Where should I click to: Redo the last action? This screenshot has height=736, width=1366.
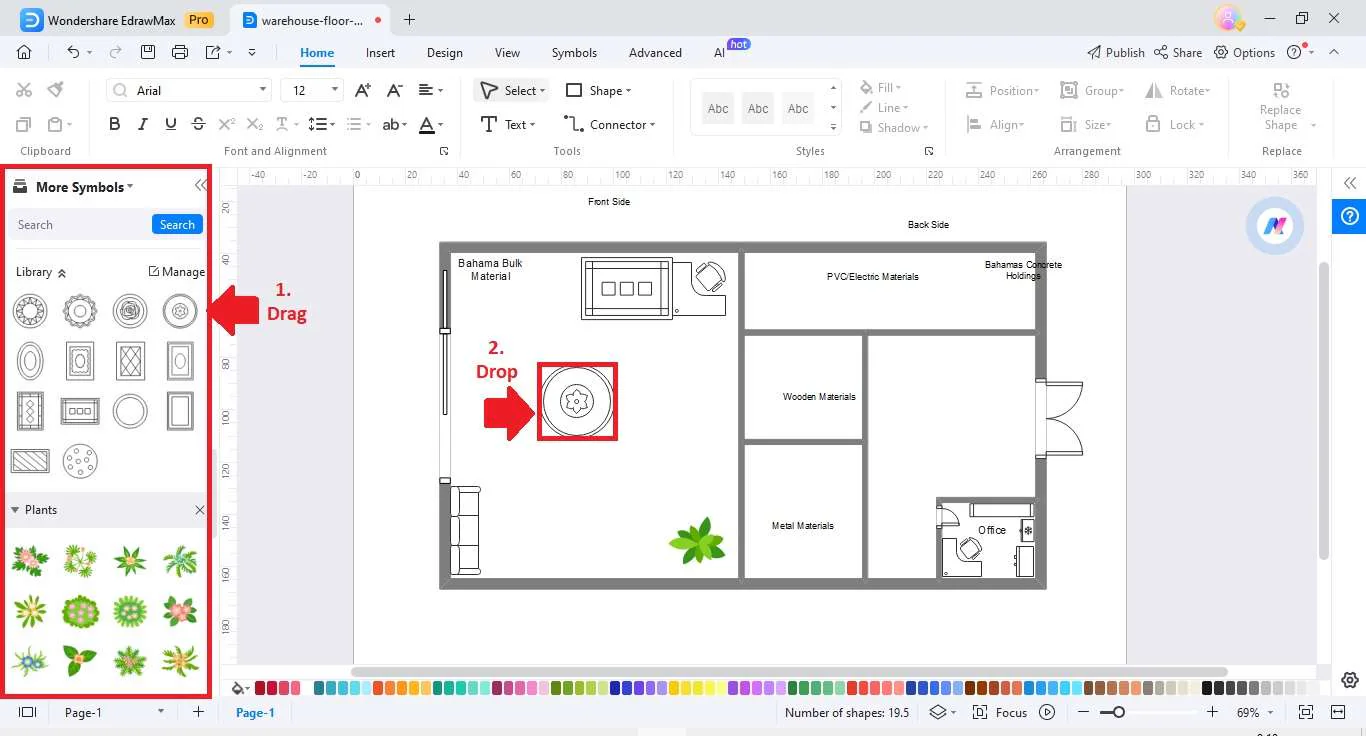[115, 52]
